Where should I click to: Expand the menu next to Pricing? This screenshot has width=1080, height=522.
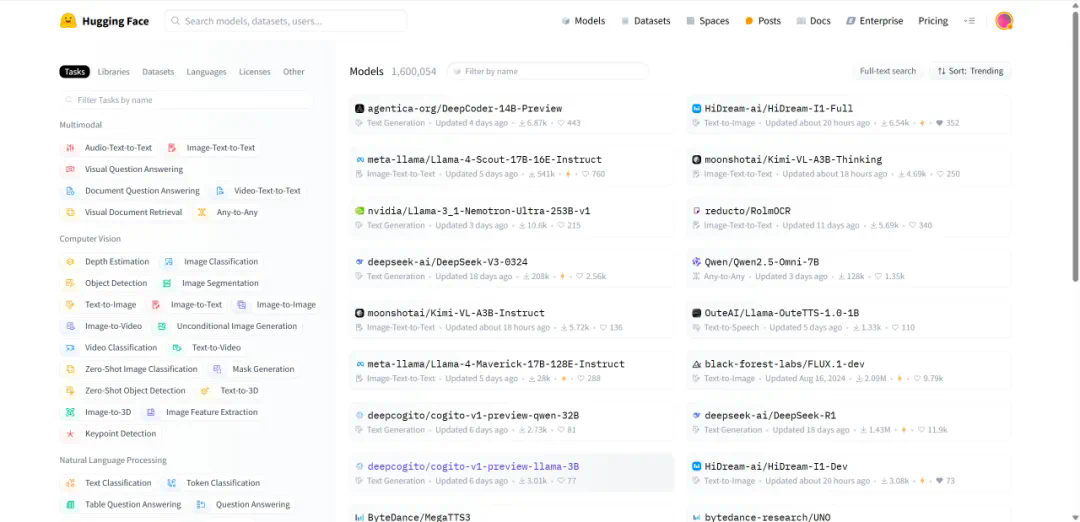pos(969,21)
